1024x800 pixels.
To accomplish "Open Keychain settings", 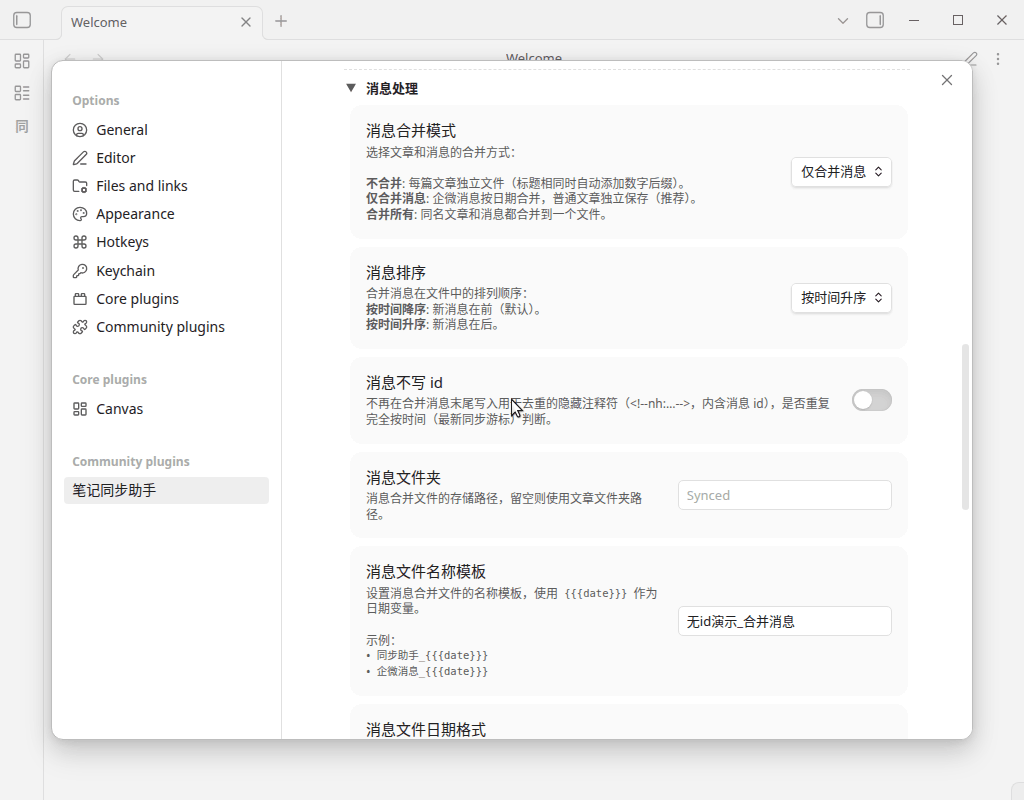I will click(166, 271).
